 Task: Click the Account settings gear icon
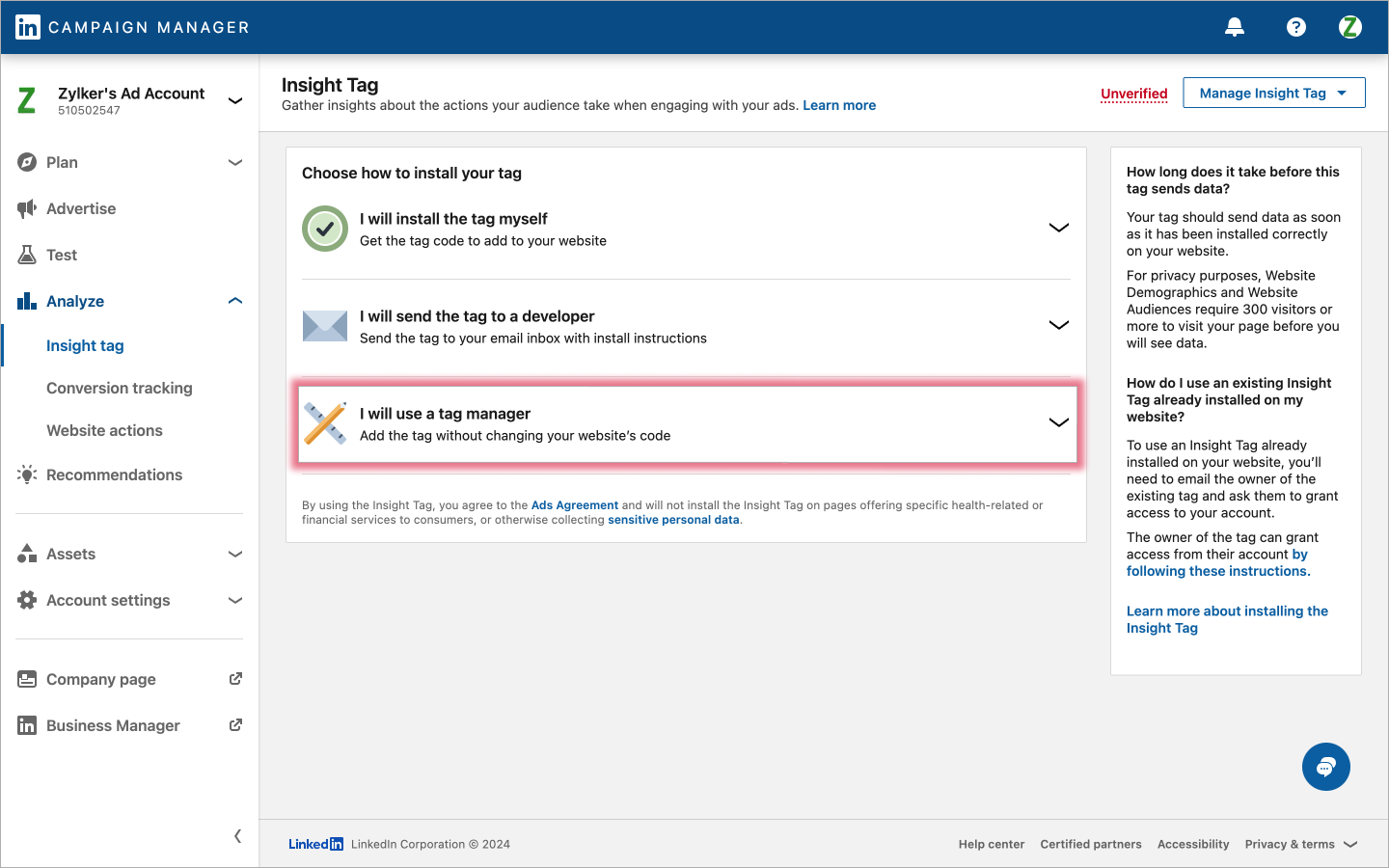coord(27,600)
